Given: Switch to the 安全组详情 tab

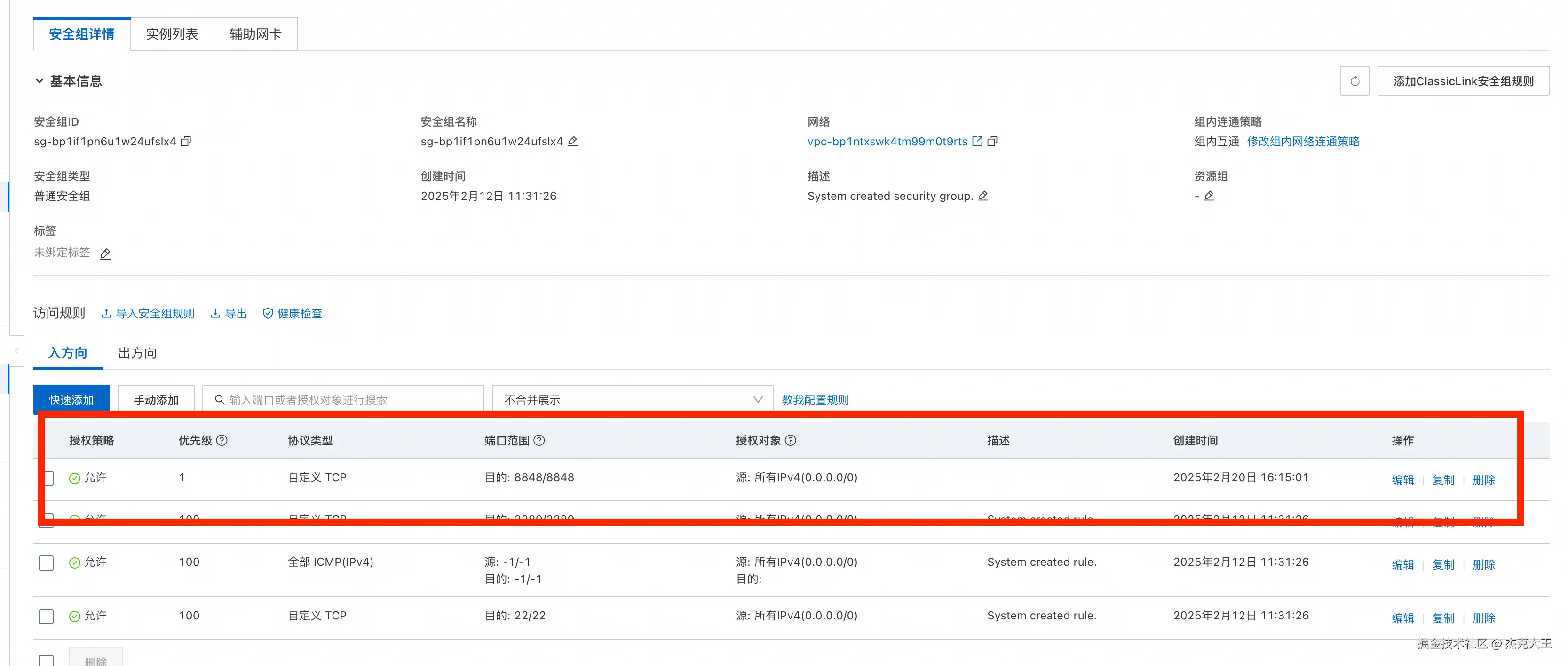Looking at the screenshot, I should pos(81,34).
